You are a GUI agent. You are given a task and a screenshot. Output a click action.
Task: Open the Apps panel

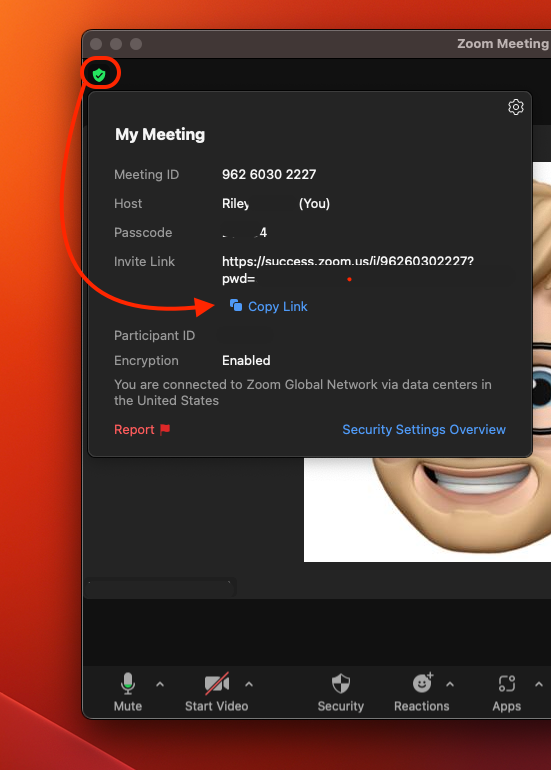click(x=507, y=692)
